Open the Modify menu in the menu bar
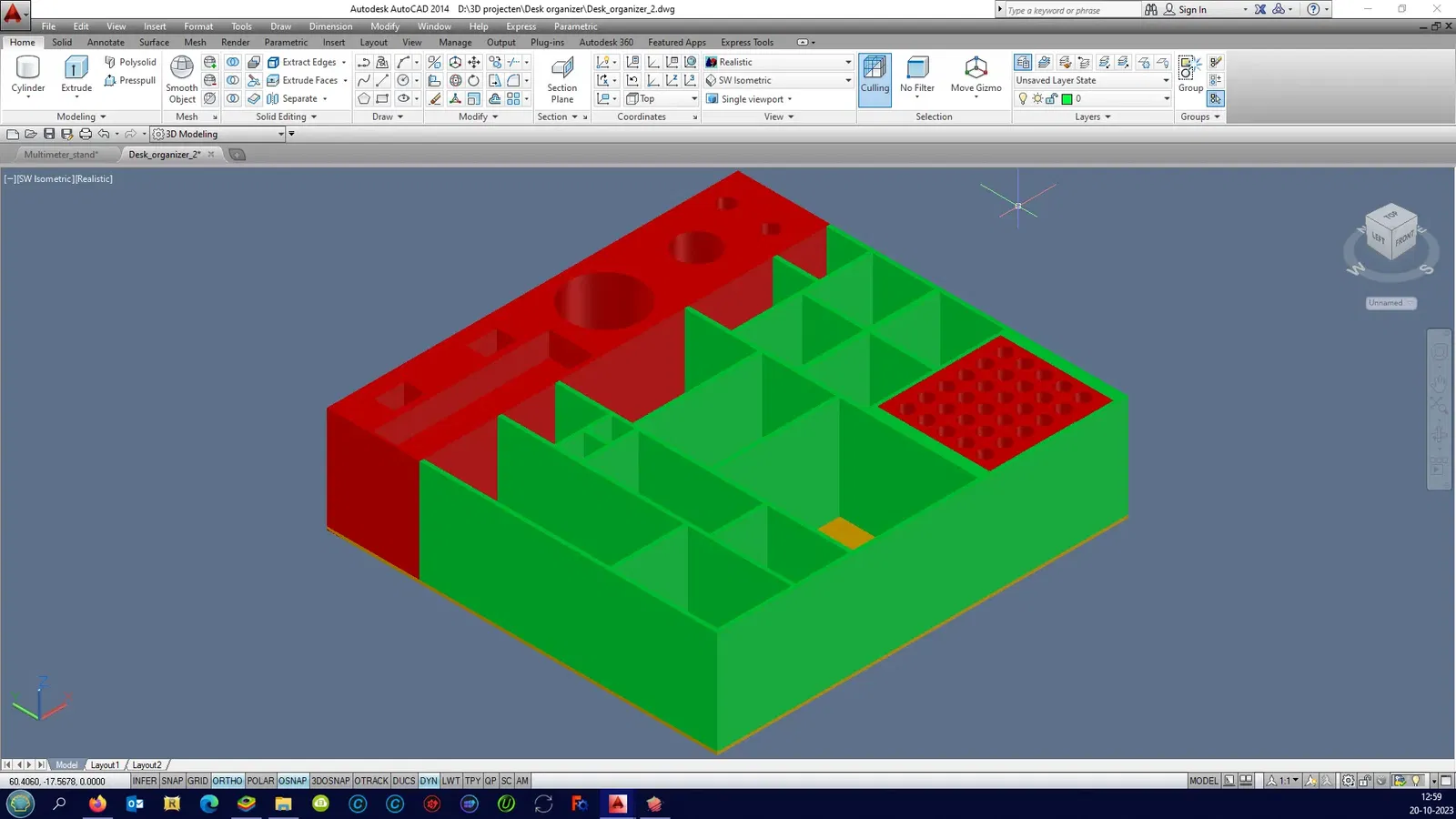 tap(385, 26)
